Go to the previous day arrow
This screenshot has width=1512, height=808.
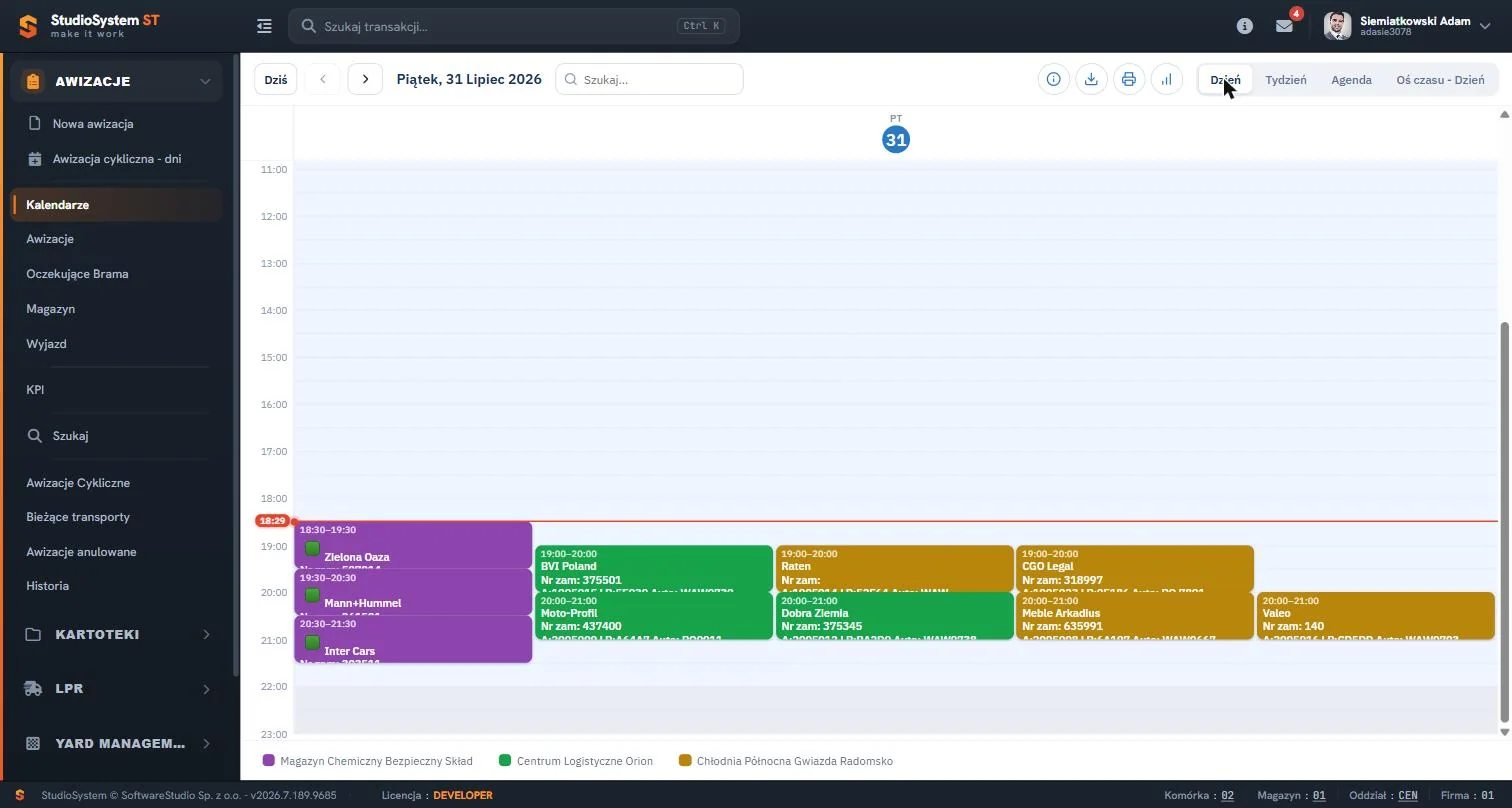pyautogui.click(x=322, y=79)
